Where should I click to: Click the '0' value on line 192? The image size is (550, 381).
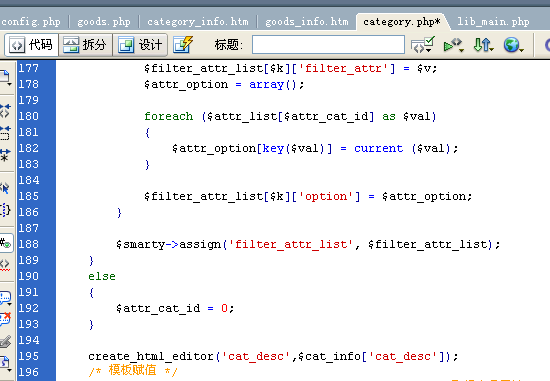coord(224,308)
